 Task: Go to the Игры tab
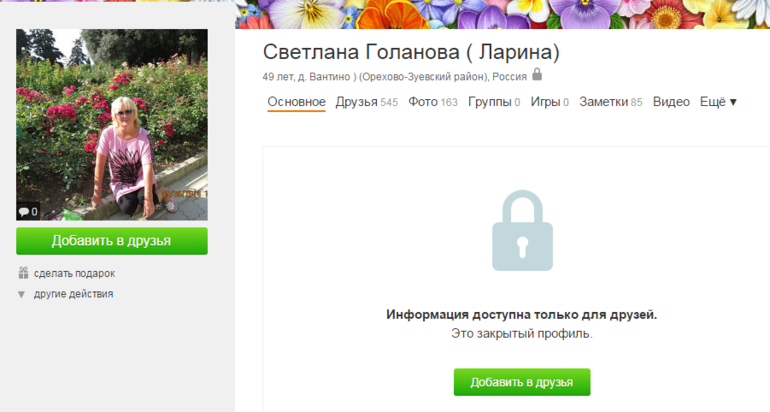pyautogui.click(x=549, y=102)
